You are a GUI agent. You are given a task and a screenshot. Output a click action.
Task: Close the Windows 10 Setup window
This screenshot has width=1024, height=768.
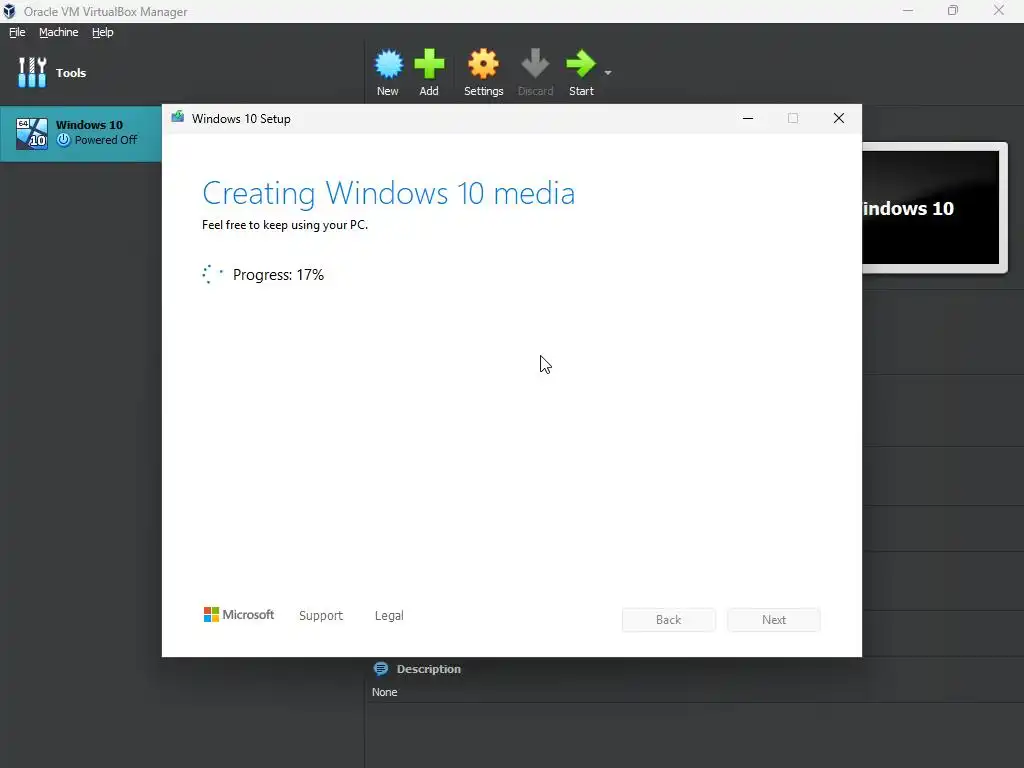pyautogui.click(x=839, y=118)
